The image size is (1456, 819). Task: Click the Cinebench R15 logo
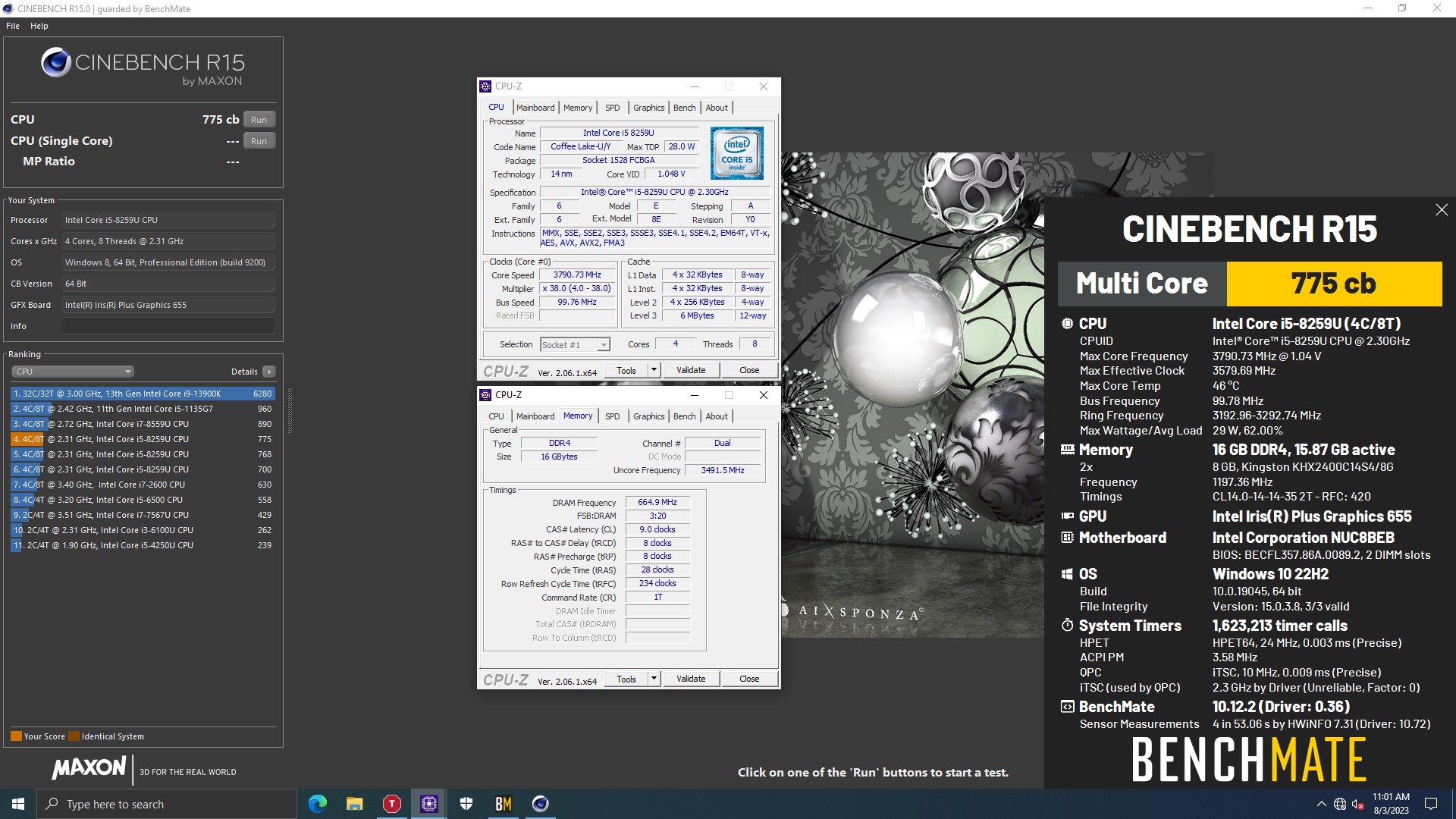pos(143,67)
